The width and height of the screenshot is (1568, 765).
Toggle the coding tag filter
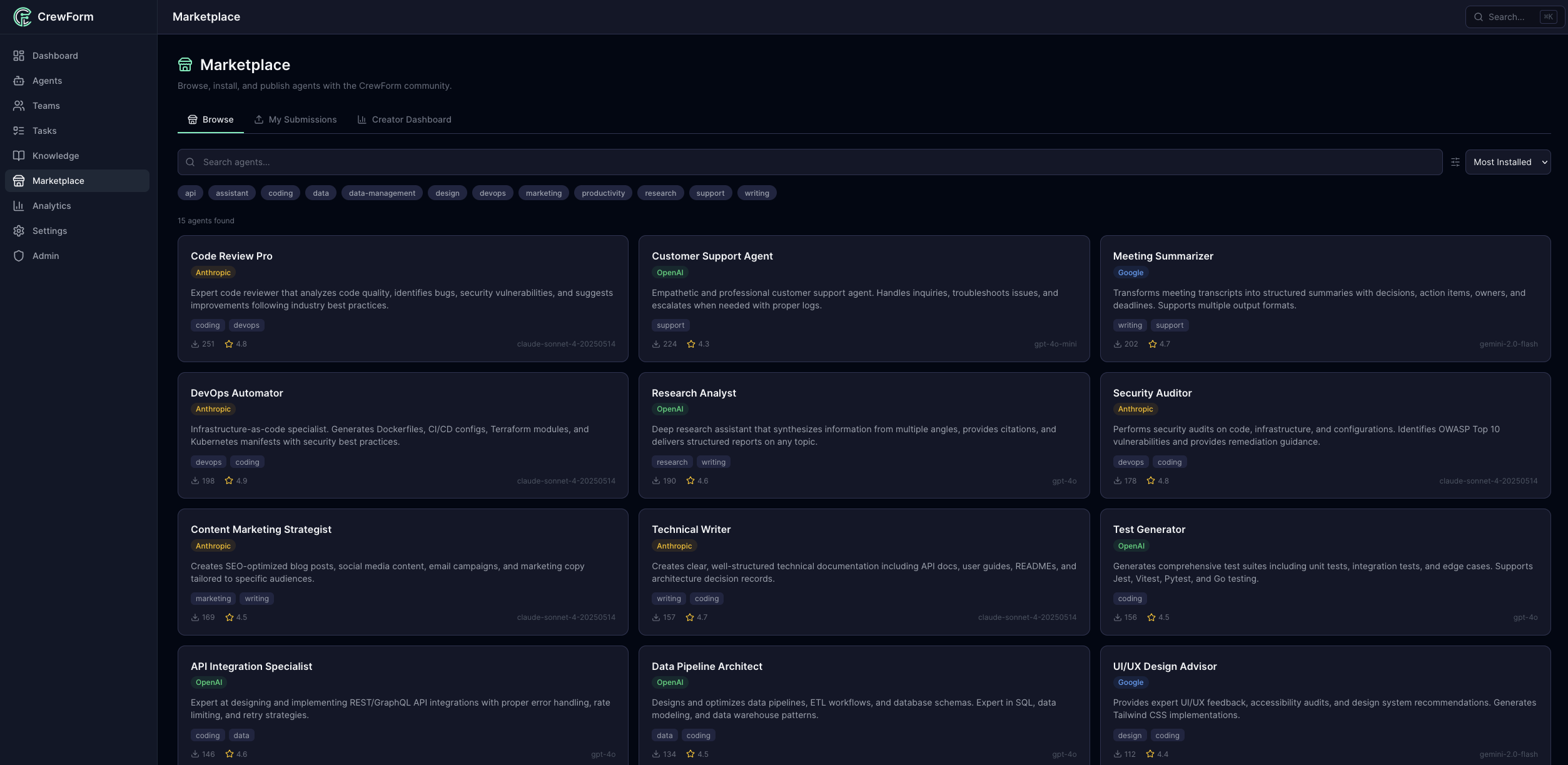pos(280,193)
